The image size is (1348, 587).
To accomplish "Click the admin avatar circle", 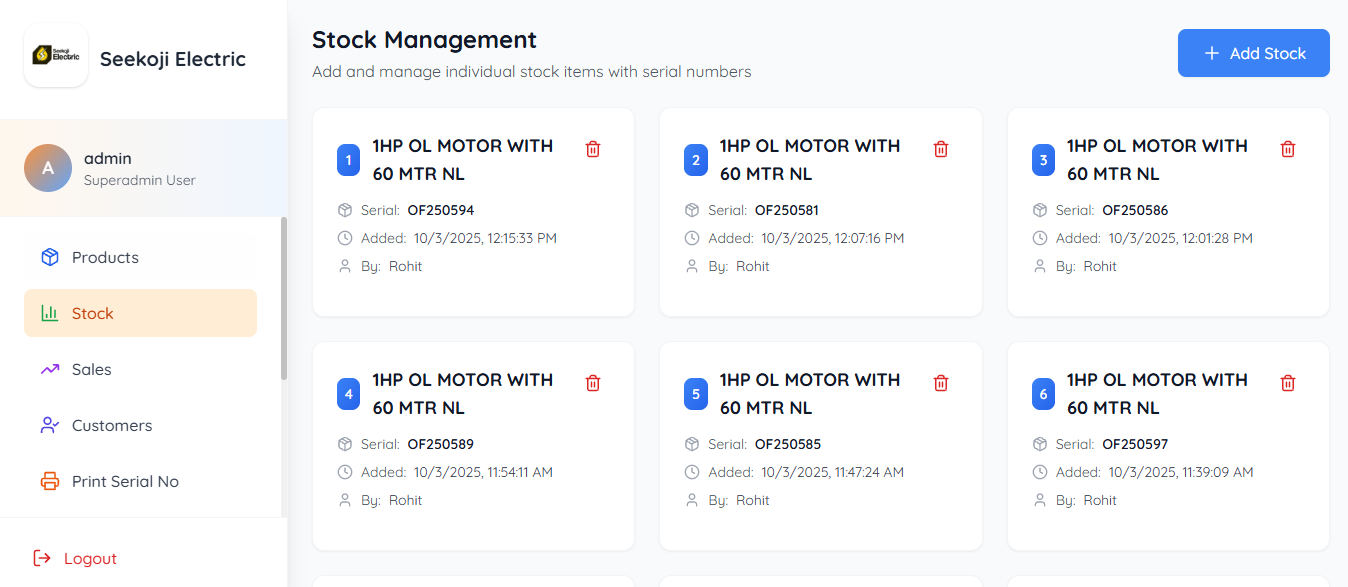I will (x=48, y=168).
